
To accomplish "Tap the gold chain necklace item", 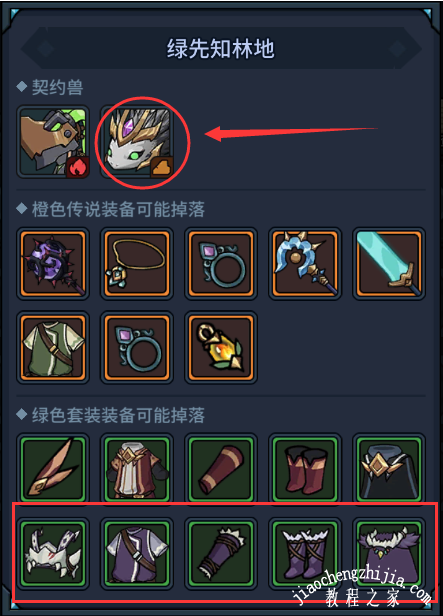I will 137,264.
